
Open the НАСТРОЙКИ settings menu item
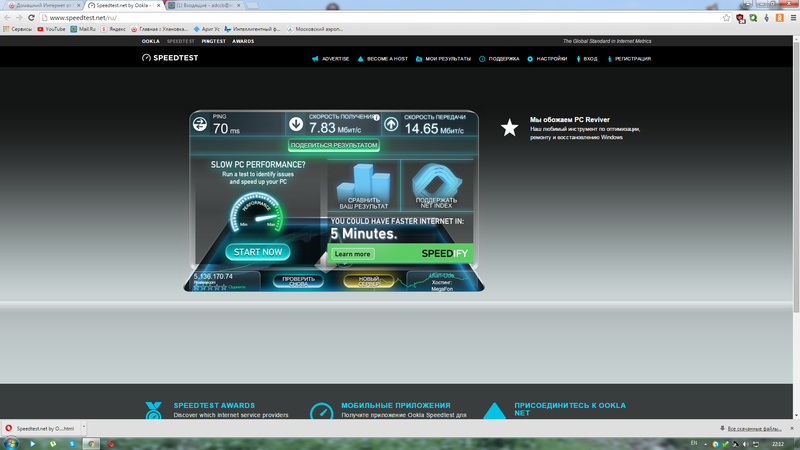point(547,59)
